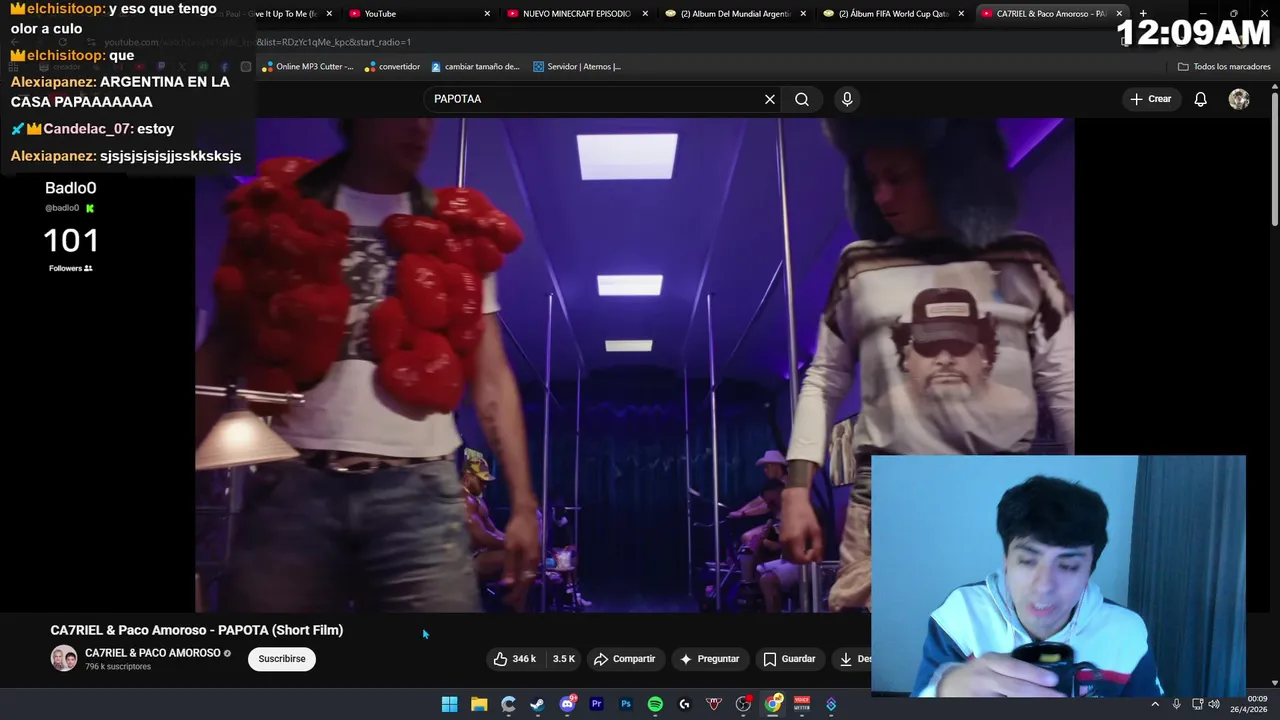This screenshot has height=720, width=1280.
Task: Open Servidor | Aternos bookmark
Action: (x=577, y=67)
